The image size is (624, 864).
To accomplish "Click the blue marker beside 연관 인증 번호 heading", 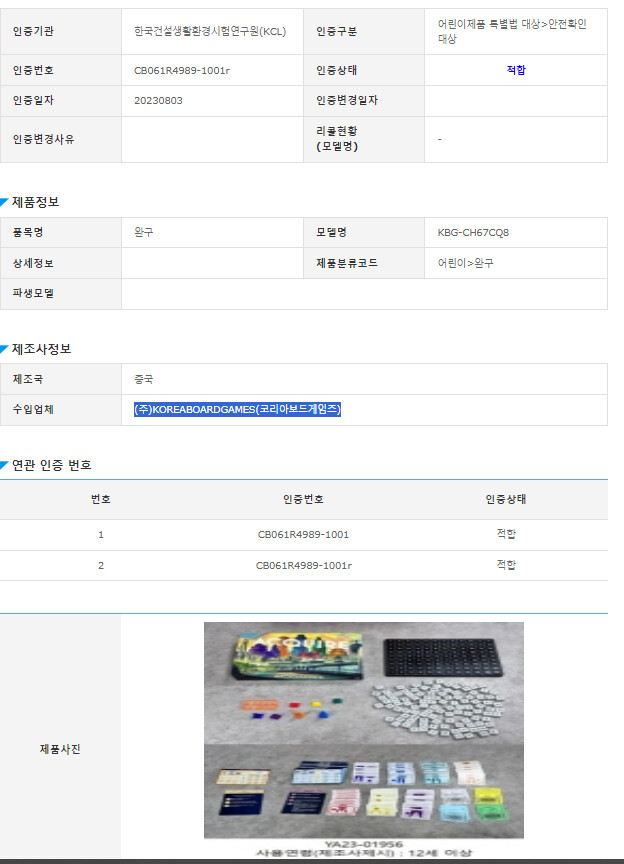I will coord(5,465).
